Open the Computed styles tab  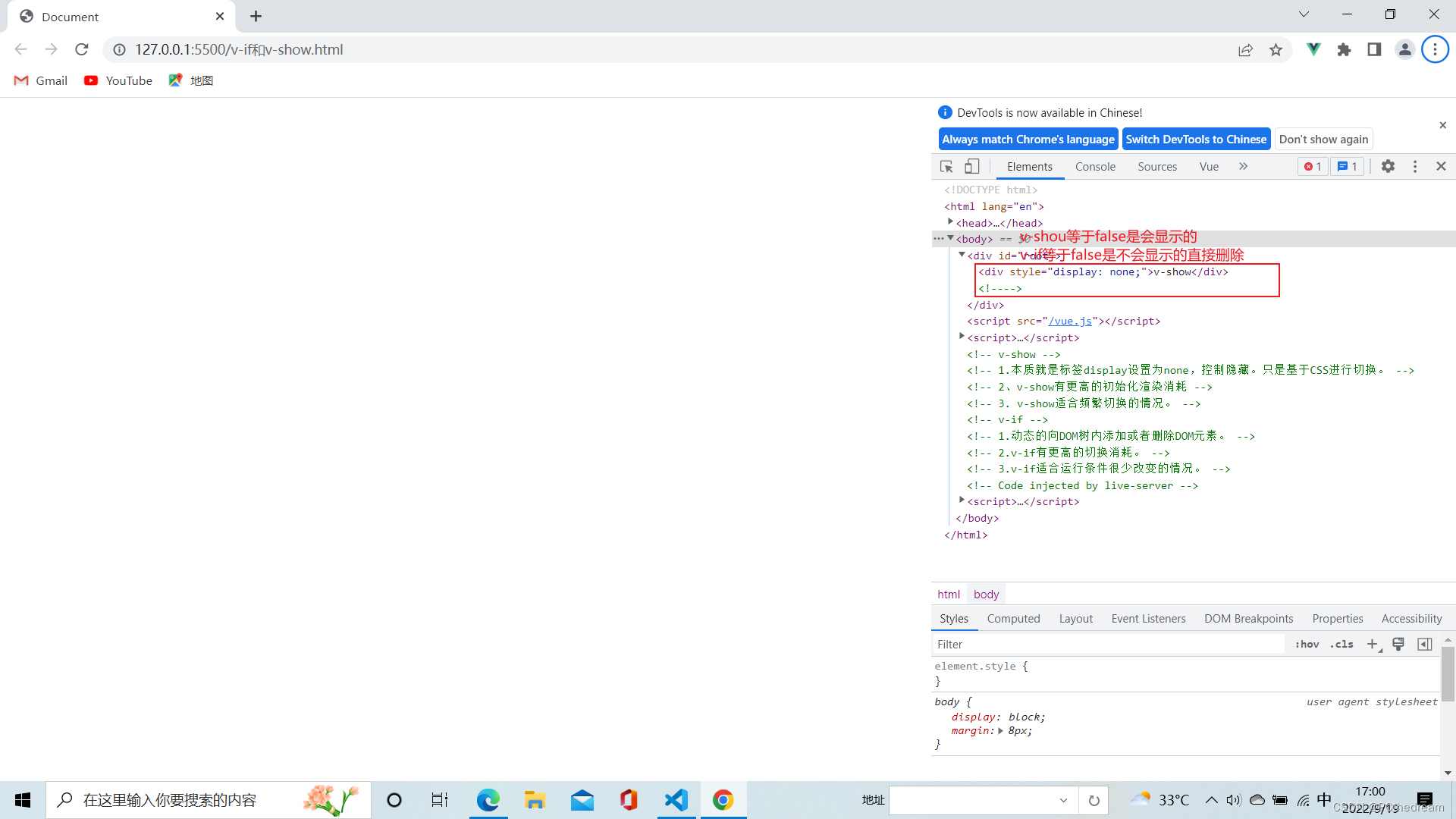[x=1013, y=618]
